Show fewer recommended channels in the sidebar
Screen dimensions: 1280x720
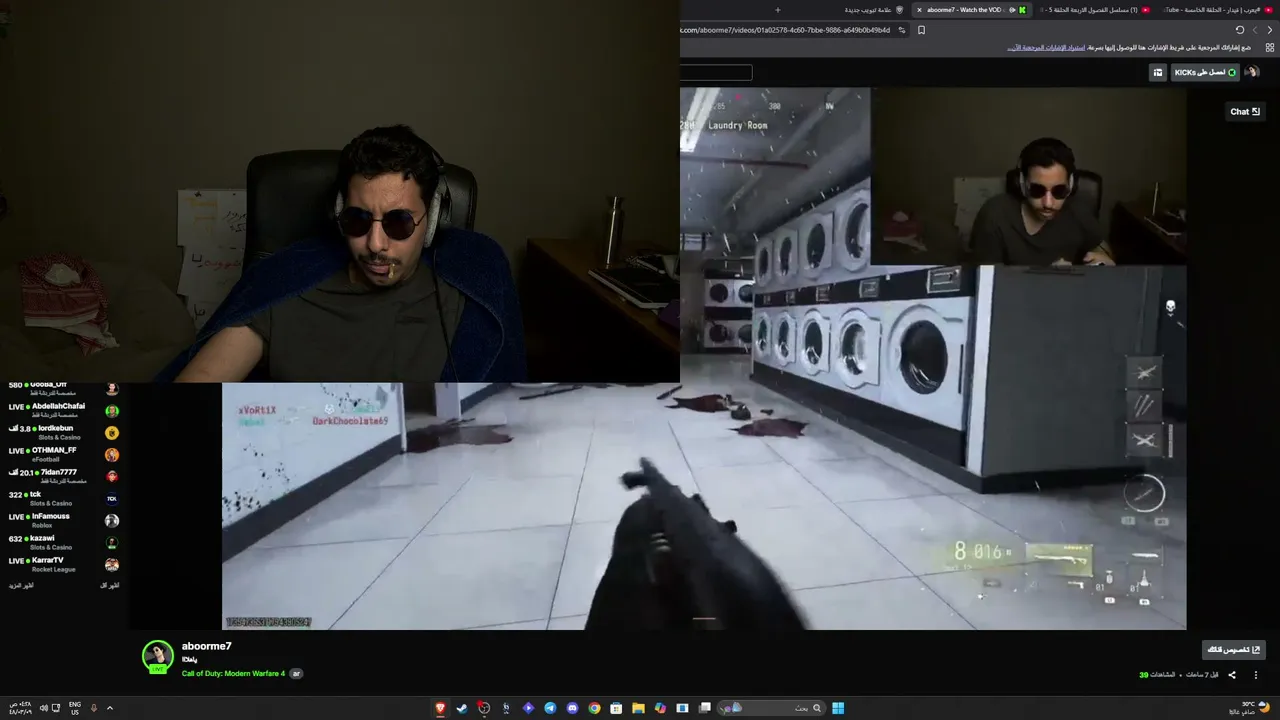pyautogui.click(x=110, y=585)
